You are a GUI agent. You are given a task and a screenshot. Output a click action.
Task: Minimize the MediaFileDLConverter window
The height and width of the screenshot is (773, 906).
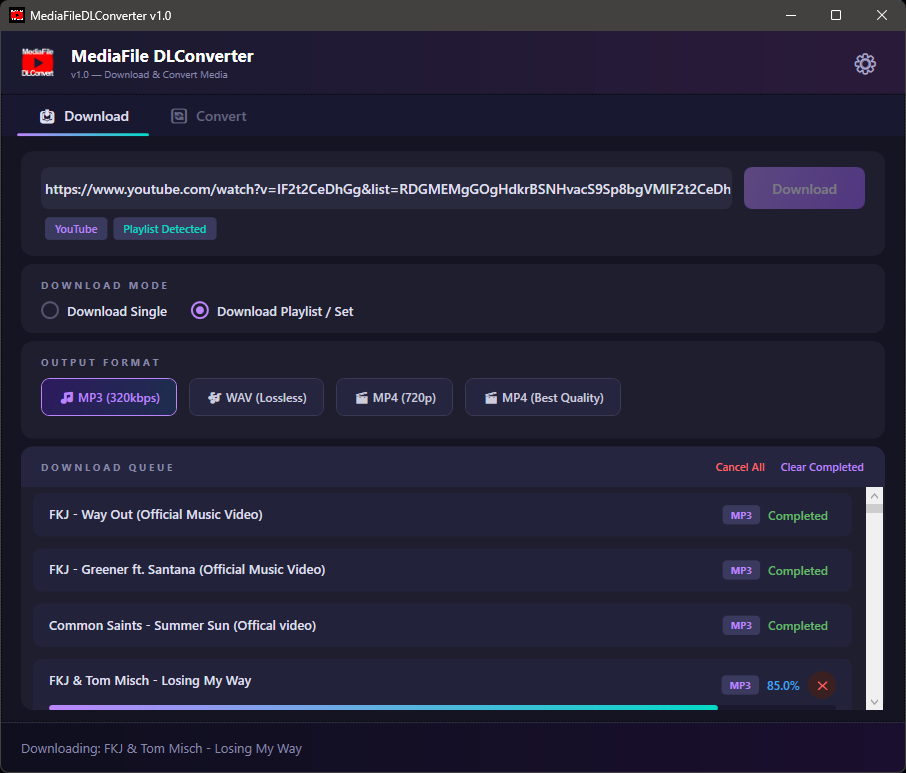pyautogui.click(x=791, y=16)
